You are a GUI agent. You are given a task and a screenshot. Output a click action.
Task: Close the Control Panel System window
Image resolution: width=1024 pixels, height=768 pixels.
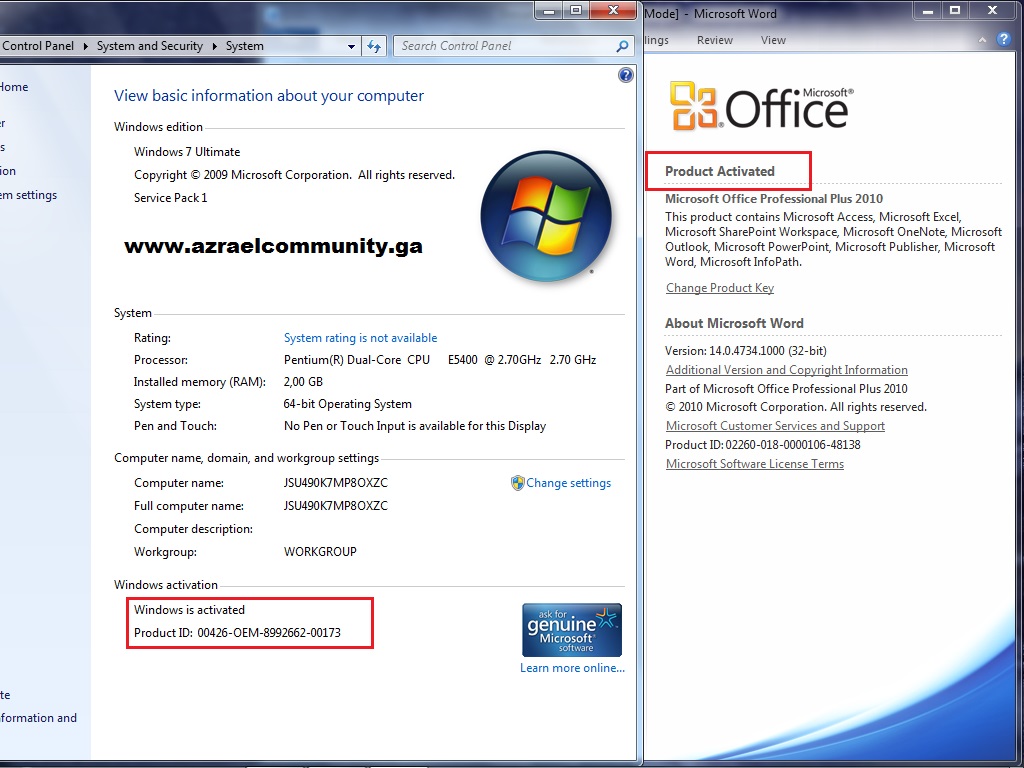pos(613,10)
